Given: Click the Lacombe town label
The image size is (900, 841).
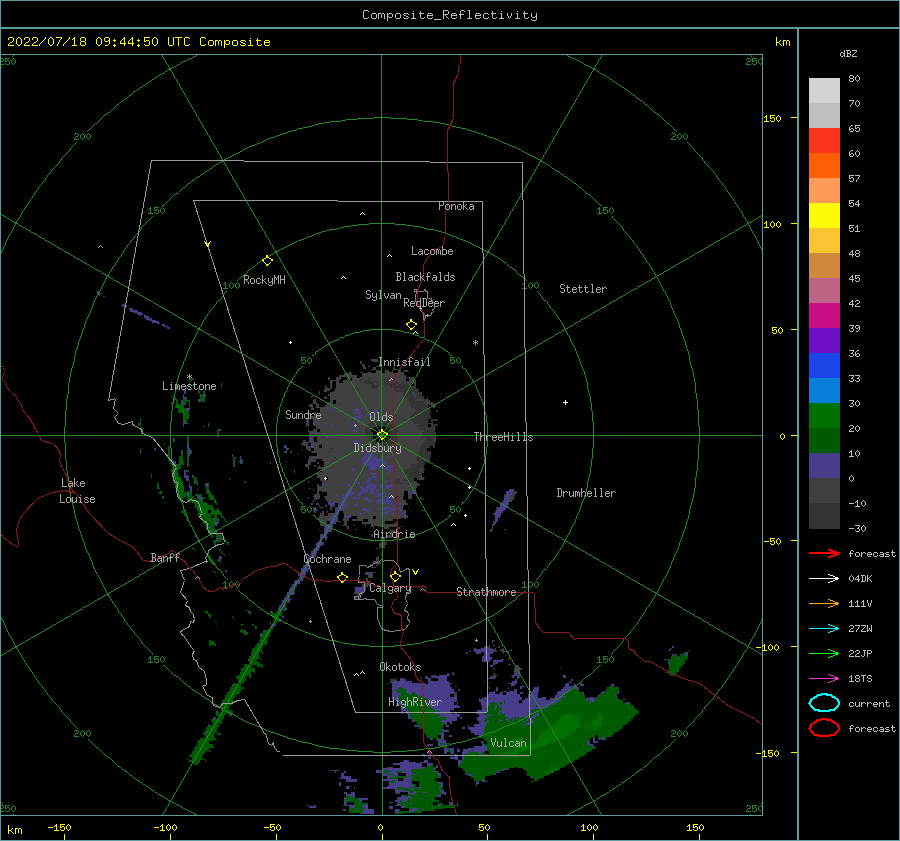Looking at the screenshot, I should click(432, 251).
